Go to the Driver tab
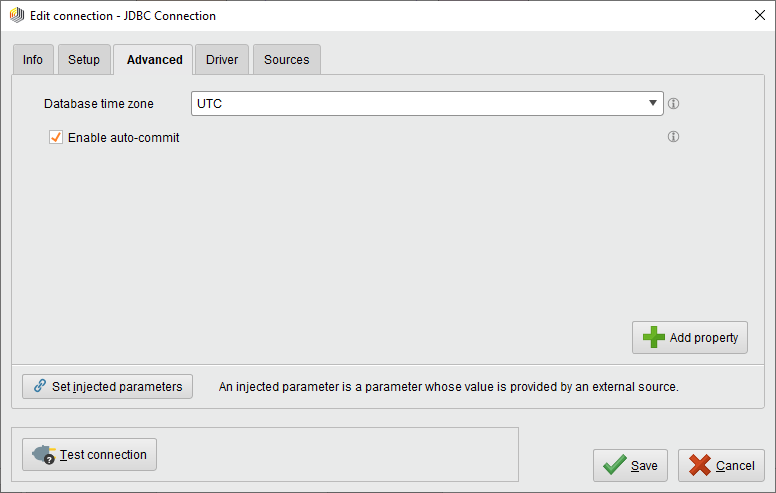 point(222,60)
